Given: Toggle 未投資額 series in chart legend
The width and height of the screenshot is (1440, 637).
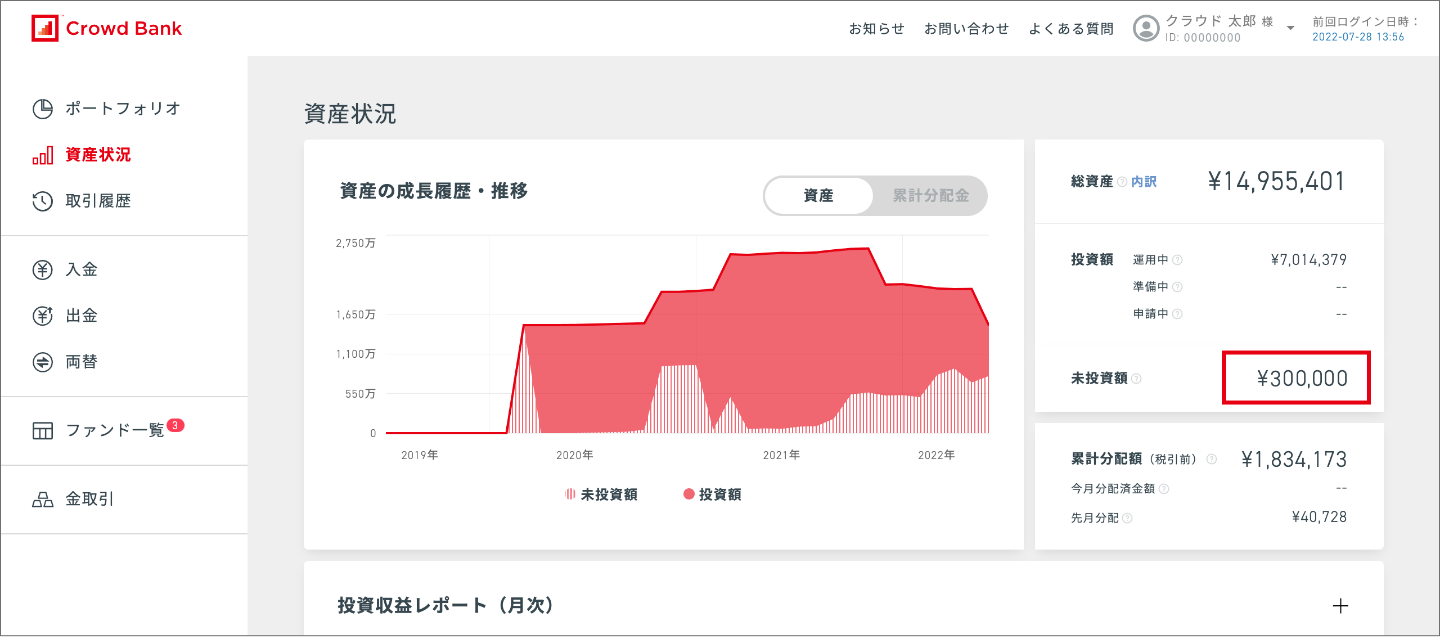Looking at the screenshot, I should [x=601, y=494].
